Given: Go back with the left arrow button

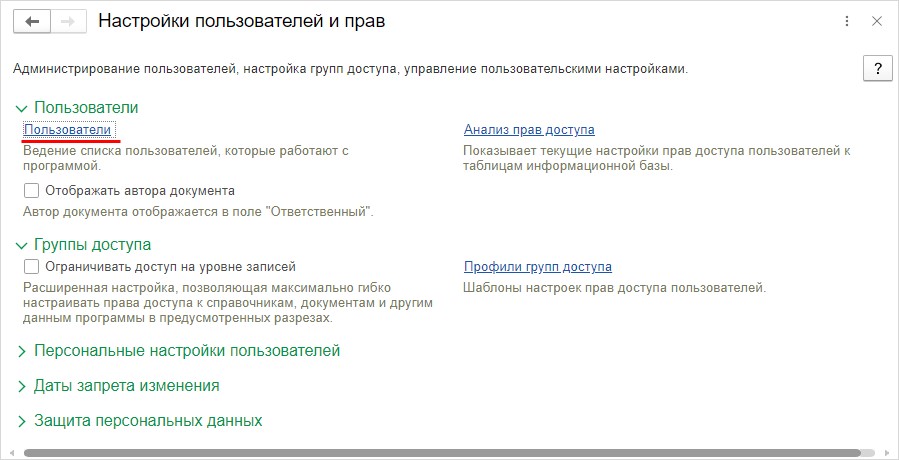Looking at the screenshot, I should point(32,22).
